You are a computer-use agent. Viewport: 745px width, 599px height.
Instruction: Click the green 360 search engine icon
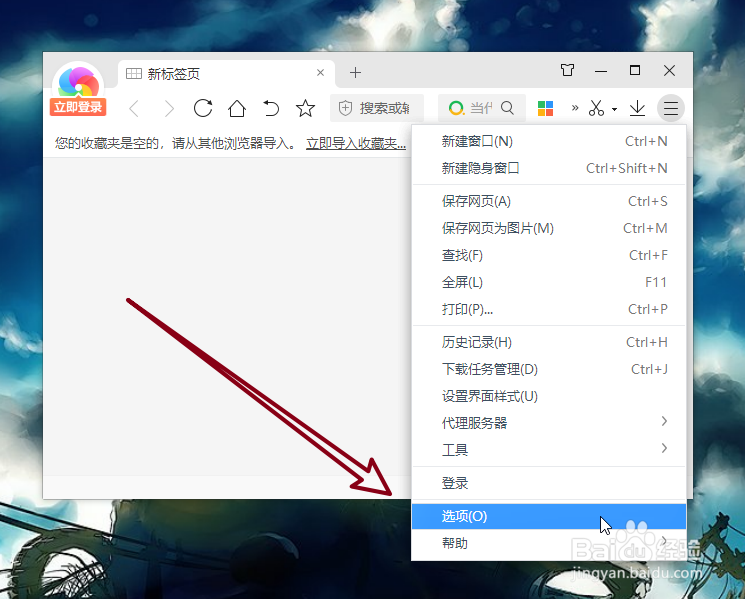[x=456, y=108]
